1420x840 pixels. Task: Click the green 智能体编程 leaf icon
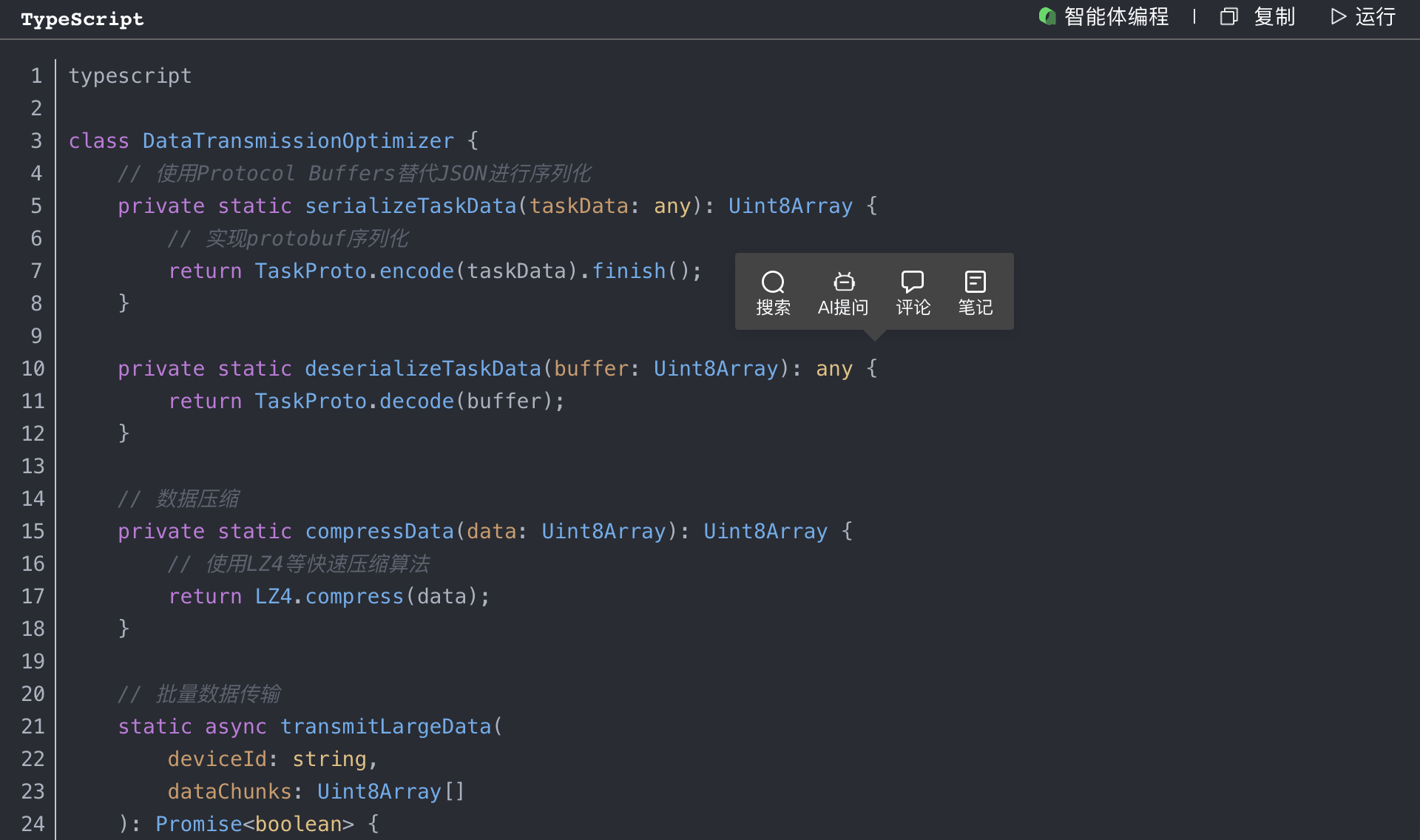click(1047, 16)
